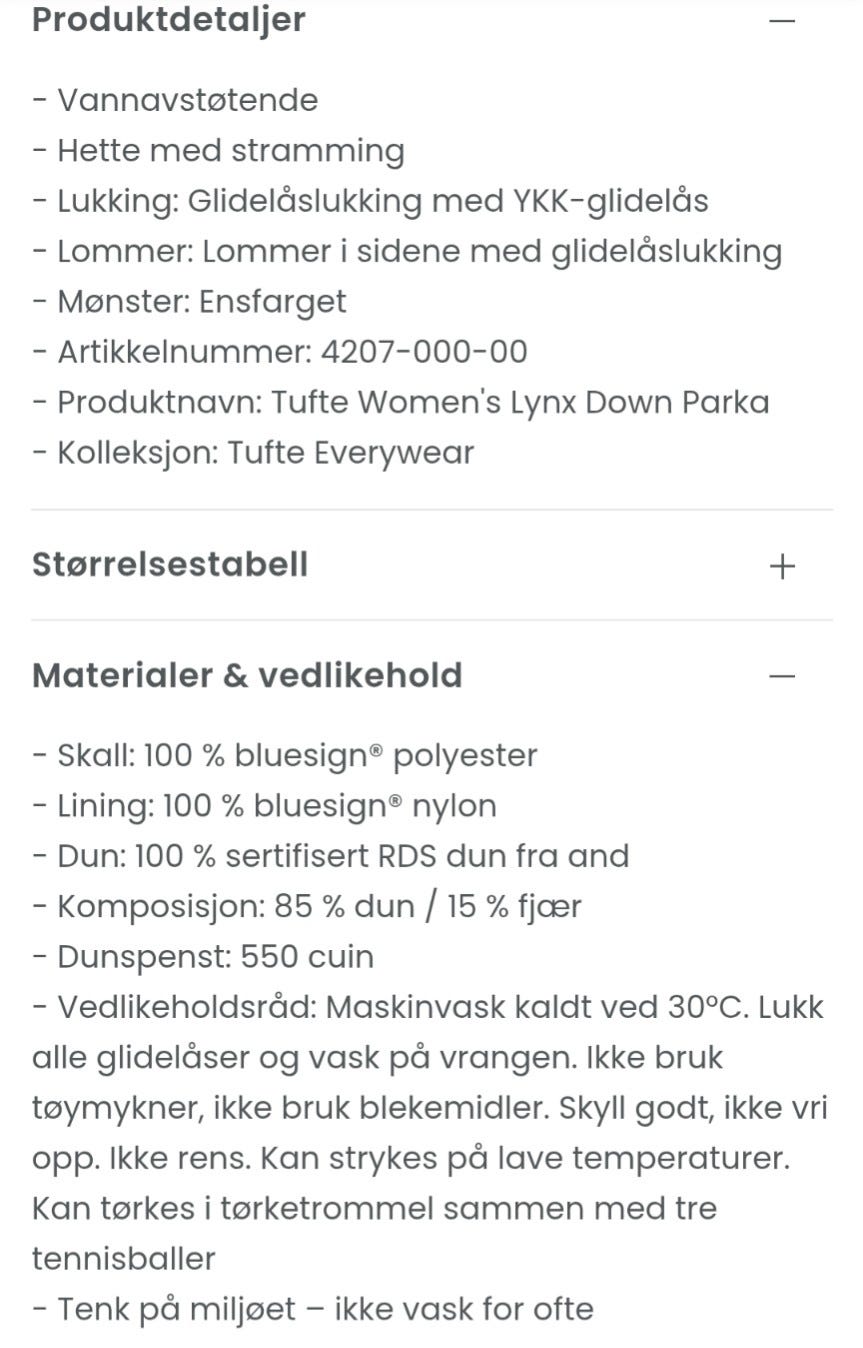Click the Materialer & vedlikehold heading
This screenshot has width=863, height=1348.
point(247,676)
